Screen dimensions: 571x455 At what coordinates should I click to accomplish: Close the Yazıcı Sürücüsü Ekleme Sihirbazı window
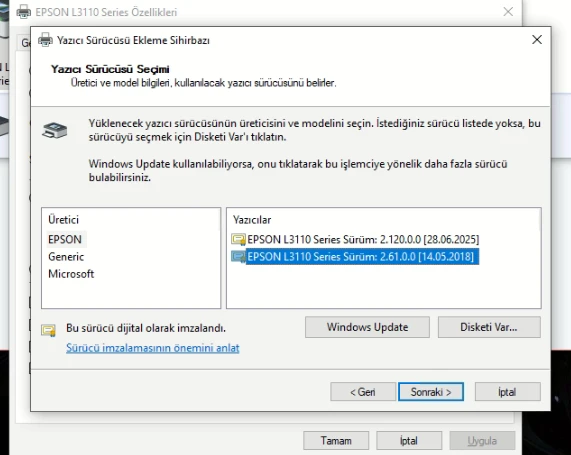click(537, 40)
